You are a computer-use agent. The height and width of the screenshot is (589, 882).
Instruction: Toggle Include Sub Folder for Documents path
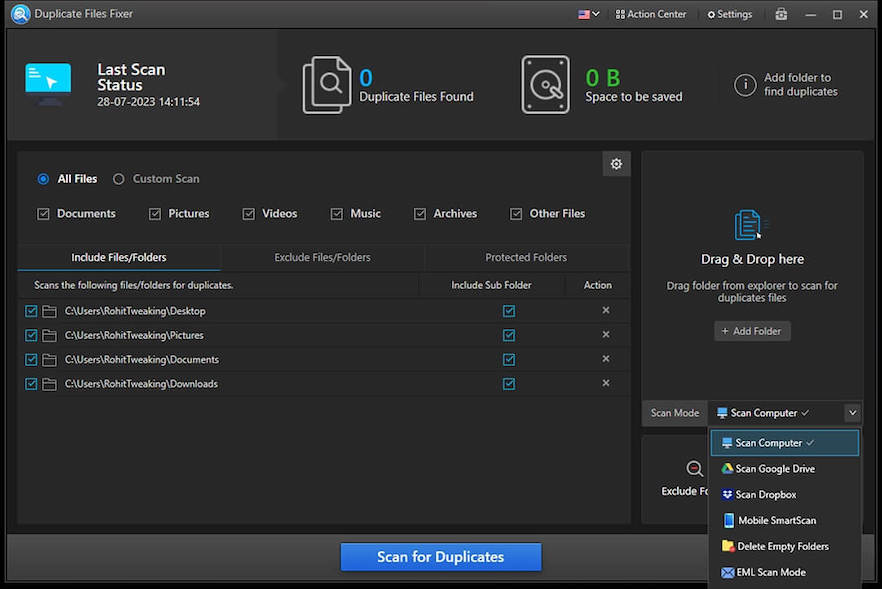click(x=509, y=359)
